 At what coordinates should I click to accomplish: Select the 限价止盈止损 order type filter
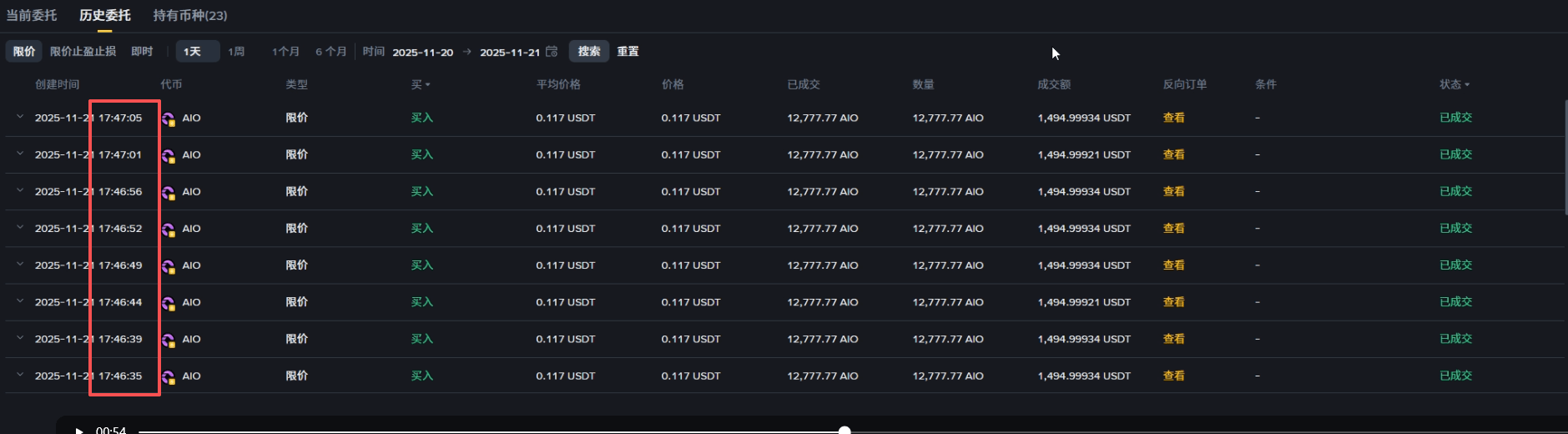click(x=83, y=52)
